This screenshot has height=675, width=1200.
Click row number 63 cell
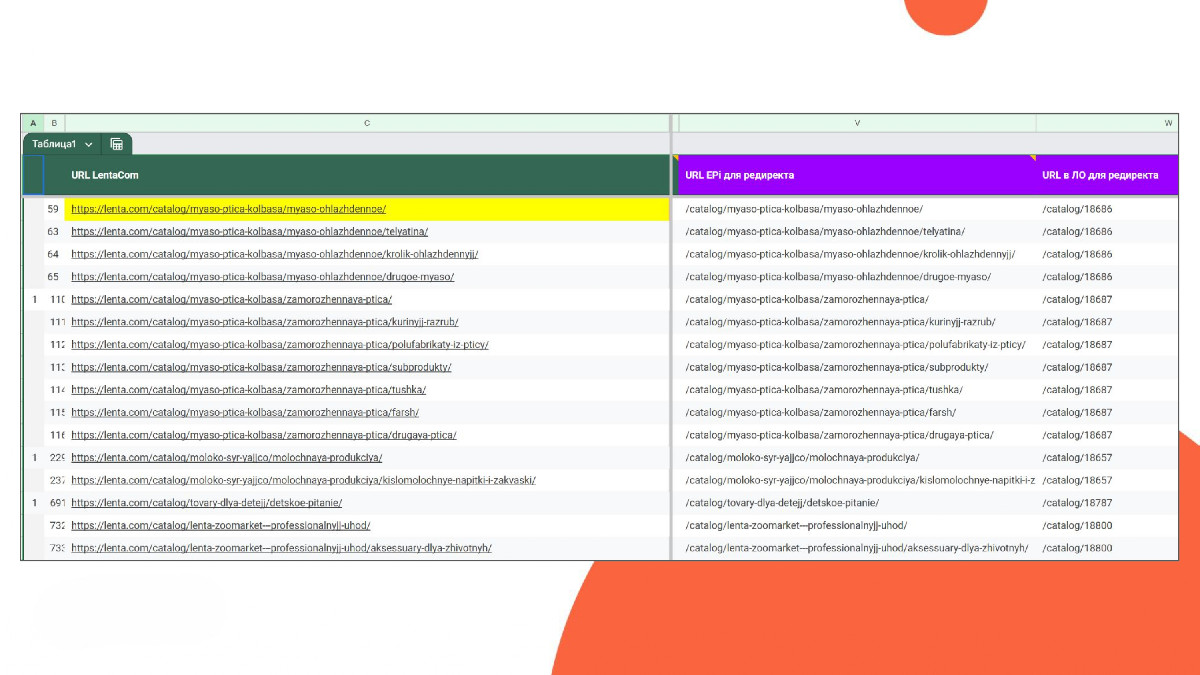[x=54, y=232]
